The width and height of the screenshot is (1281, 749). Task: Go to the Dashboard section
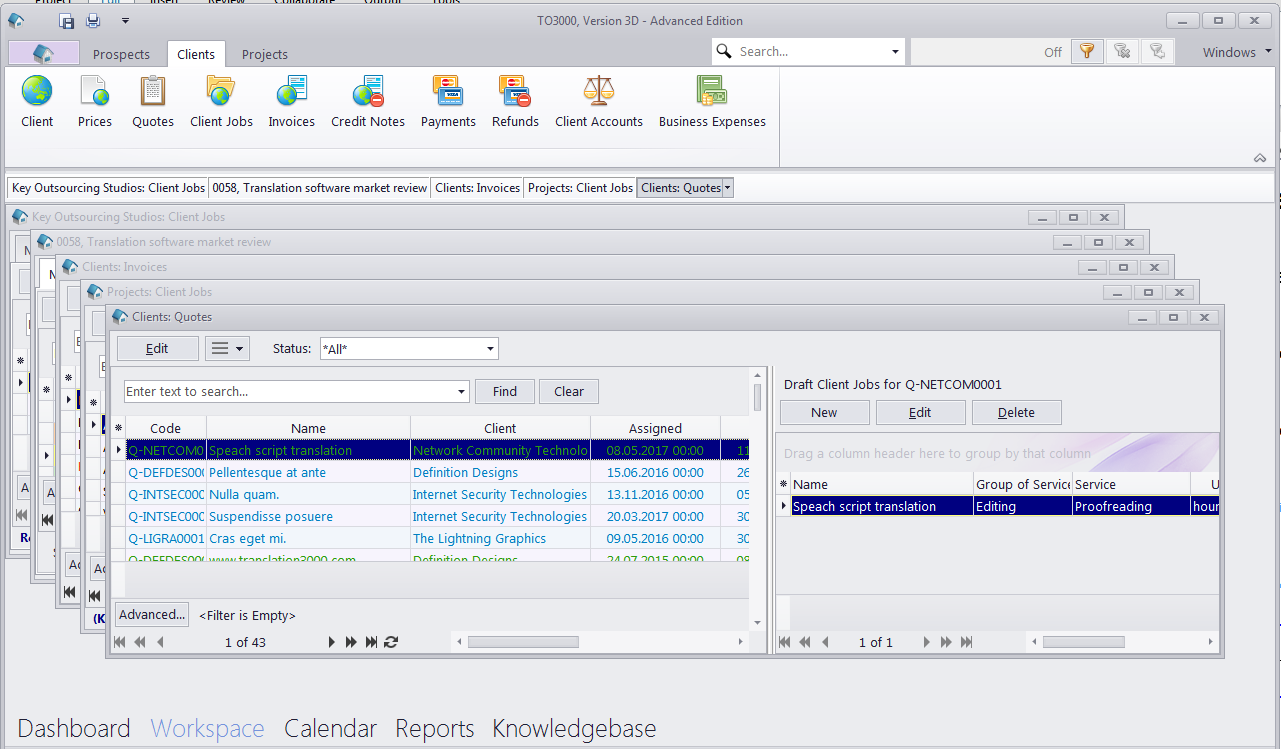(74, 728)
